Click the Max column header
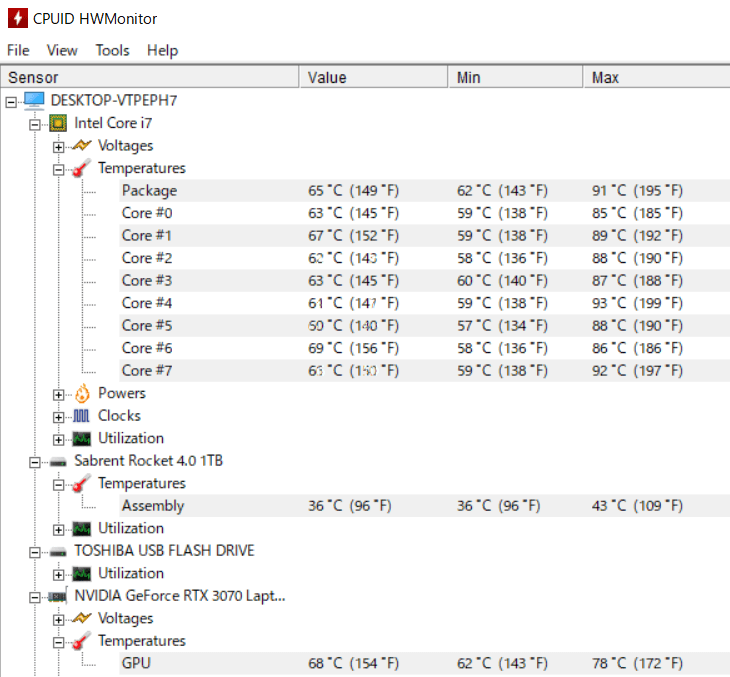This screenshot has height=677, width=730. 656,77
